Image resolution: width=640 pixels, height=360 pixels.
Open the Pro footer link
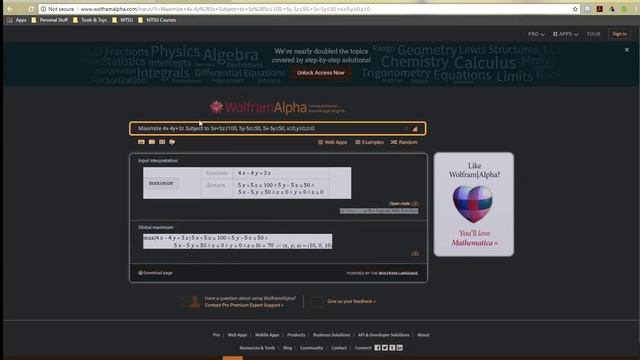[216, 335]
